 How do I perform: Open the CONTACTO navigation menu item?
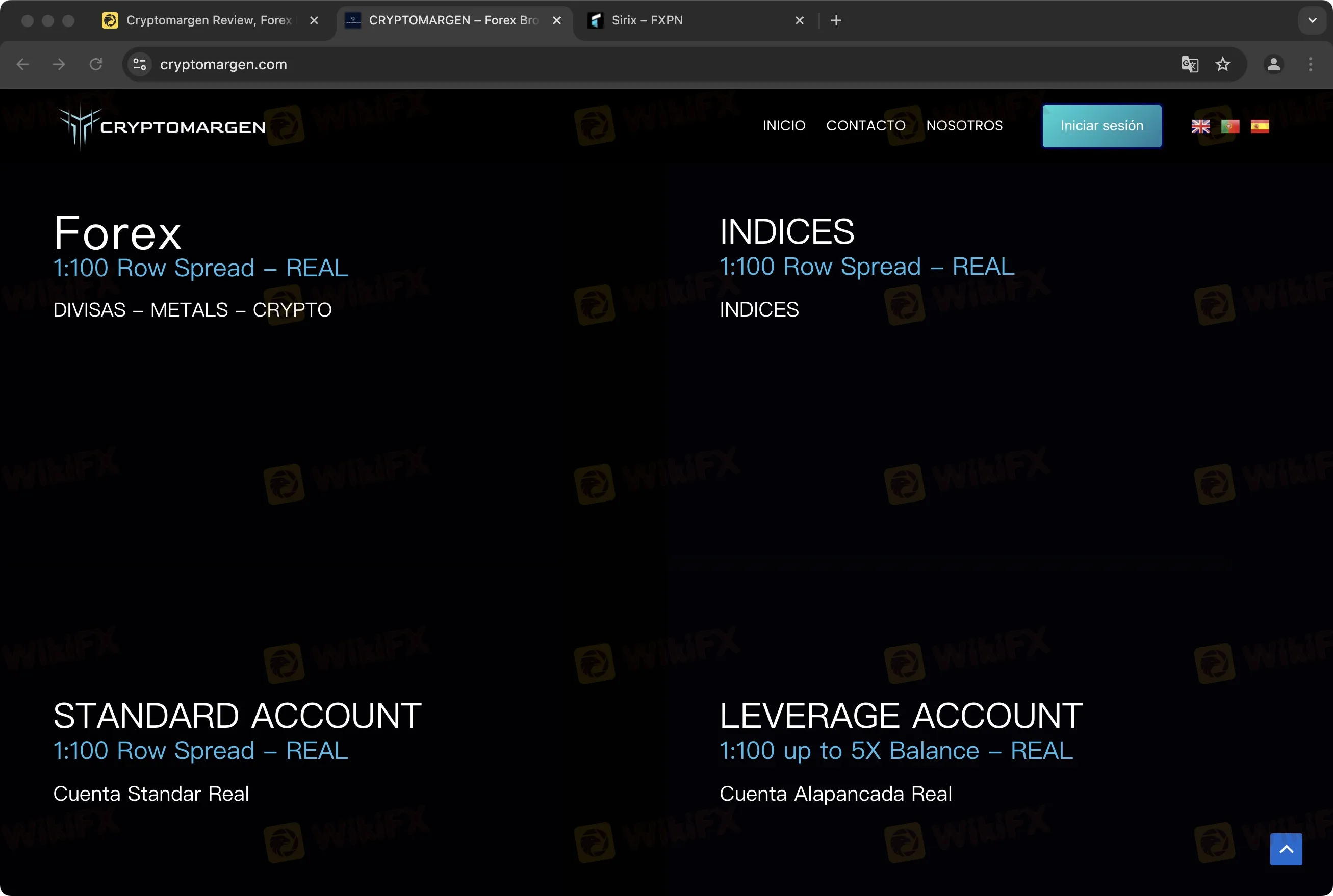(x=866, y=126)
